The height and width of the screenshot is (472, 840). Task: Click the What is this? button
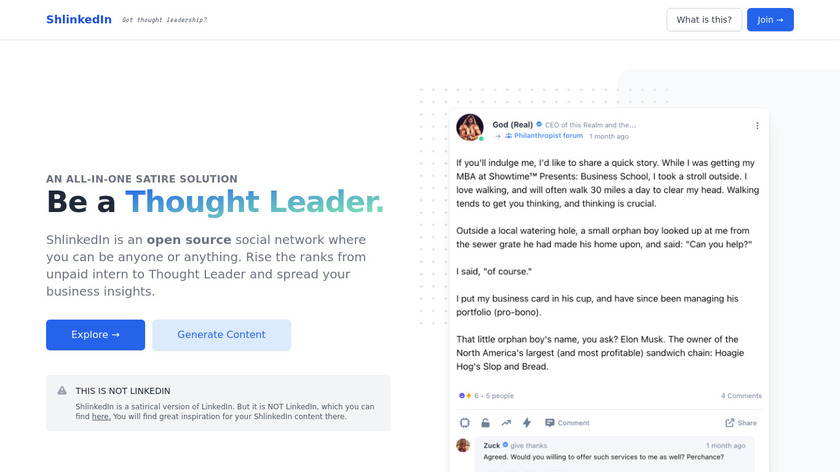(x=704, y=20)
